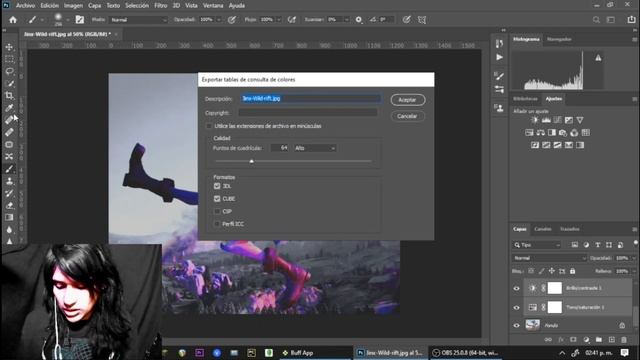
Task: Open Opacidad dropdown in options bar
Action: (219, 20)
